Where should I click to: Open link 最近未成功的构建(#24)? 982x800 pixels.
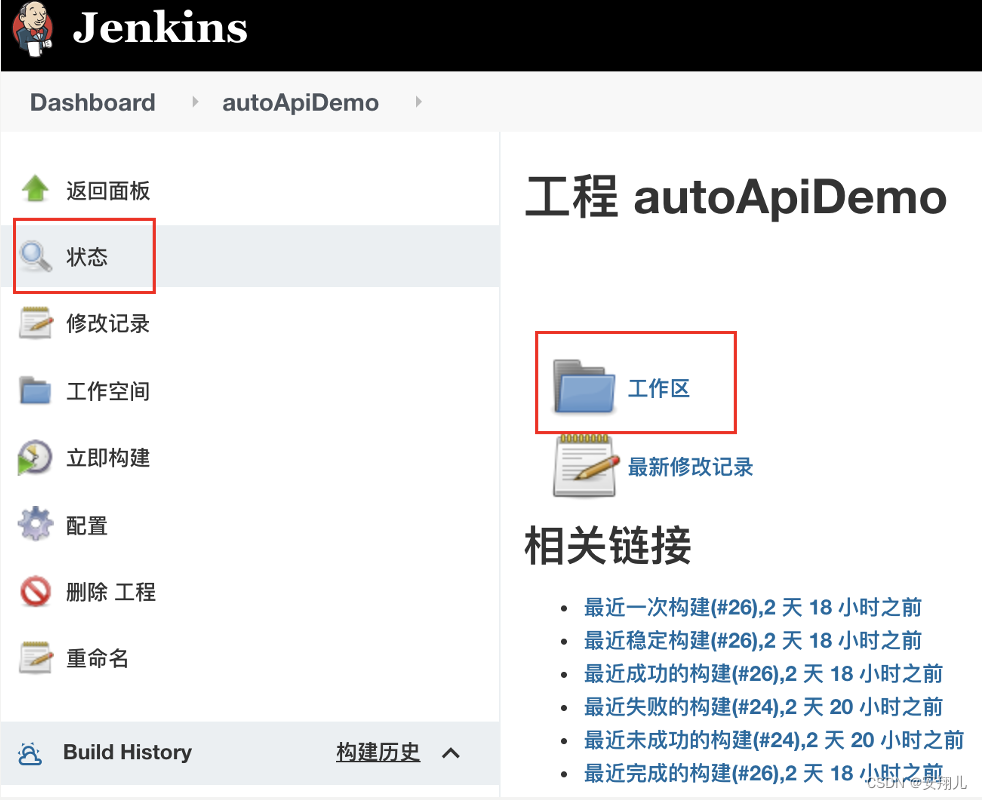(x=774, y=740)
